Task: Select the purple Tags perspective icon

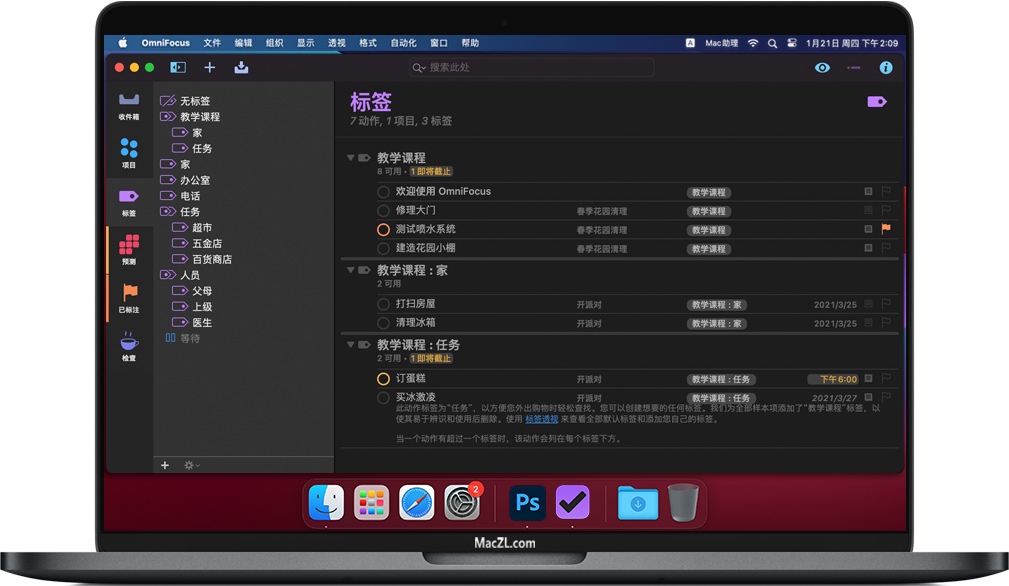Action: coord(129,201)
